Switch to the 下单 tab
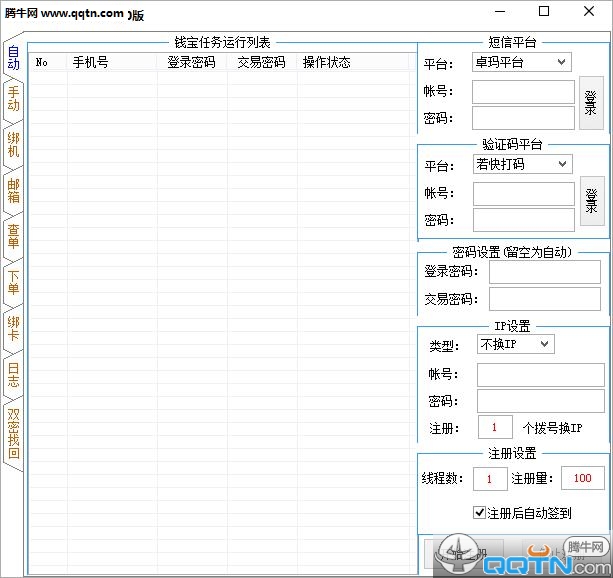613x578 pixels. click(13, 283)
